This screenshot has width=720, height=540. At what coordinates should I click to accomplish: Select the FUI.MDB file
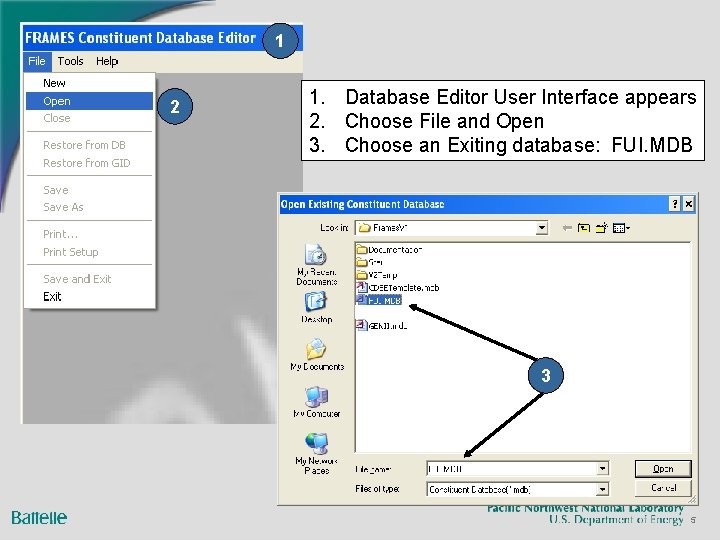379,300
